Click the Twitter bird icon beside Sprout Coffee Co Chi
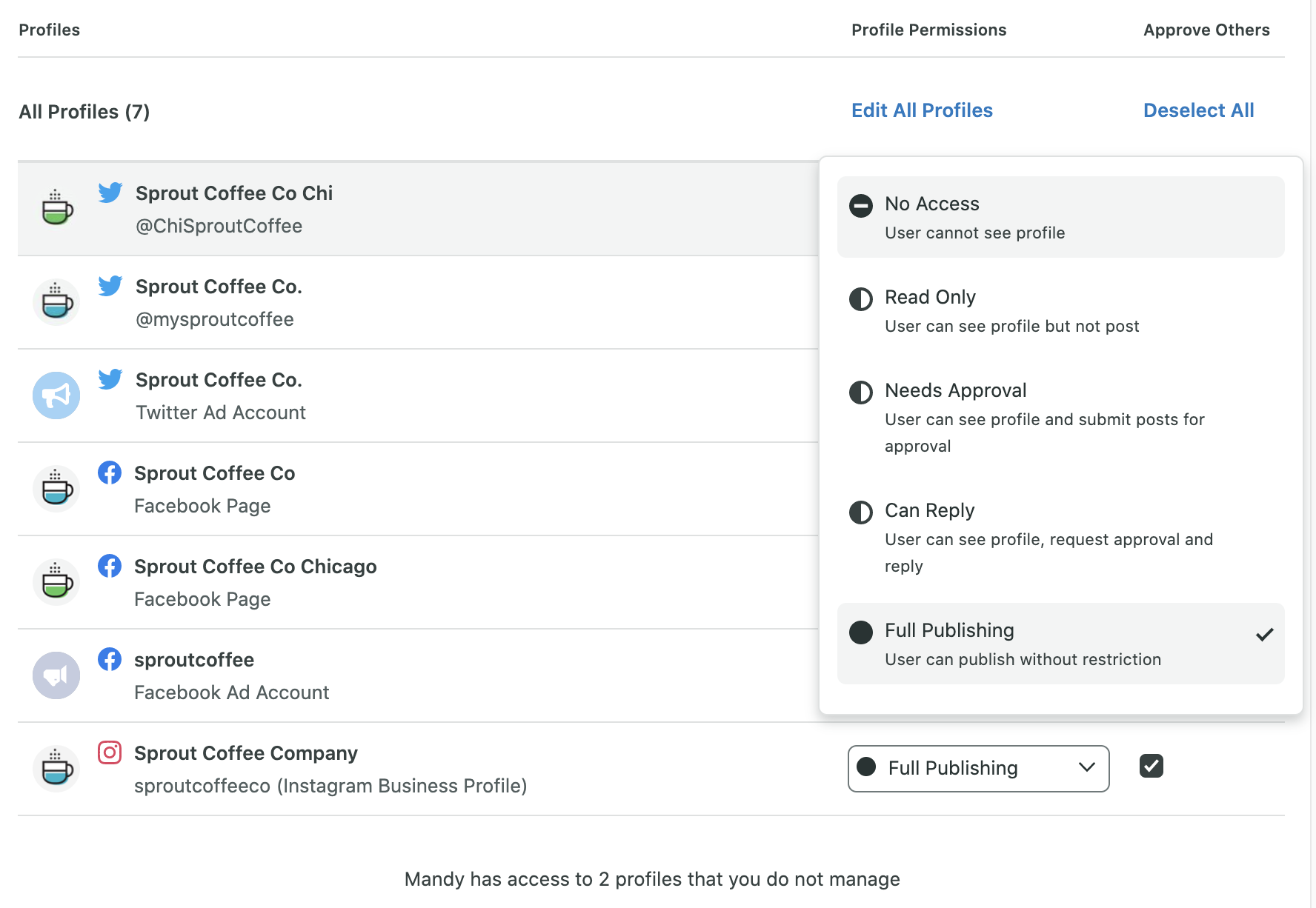The image size is (1316, 908). tap(110, 193)
